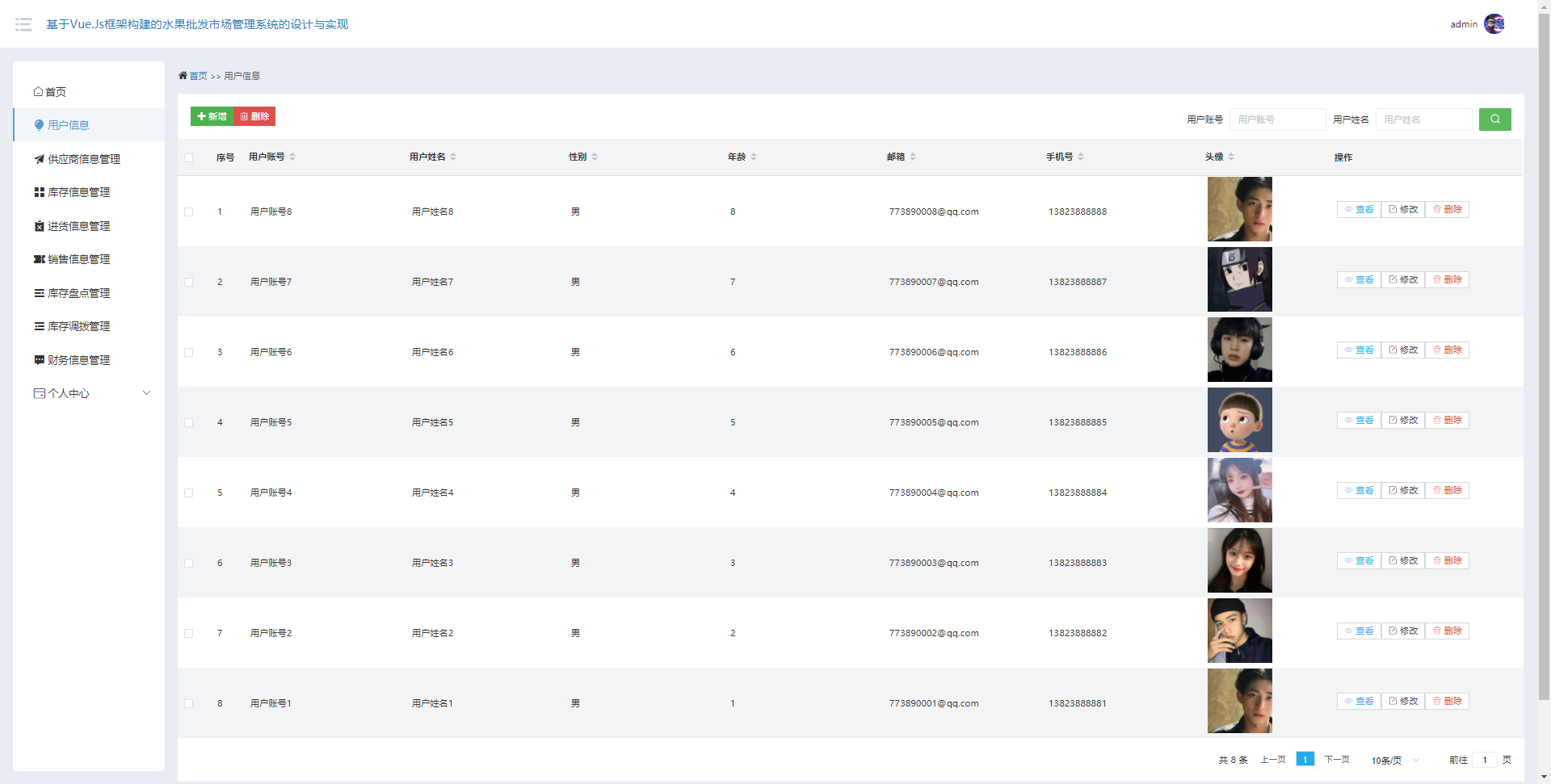This screenshot has height=784, width=1551.
Task: Click the green search magnifier button
Action: [1494, 119]
